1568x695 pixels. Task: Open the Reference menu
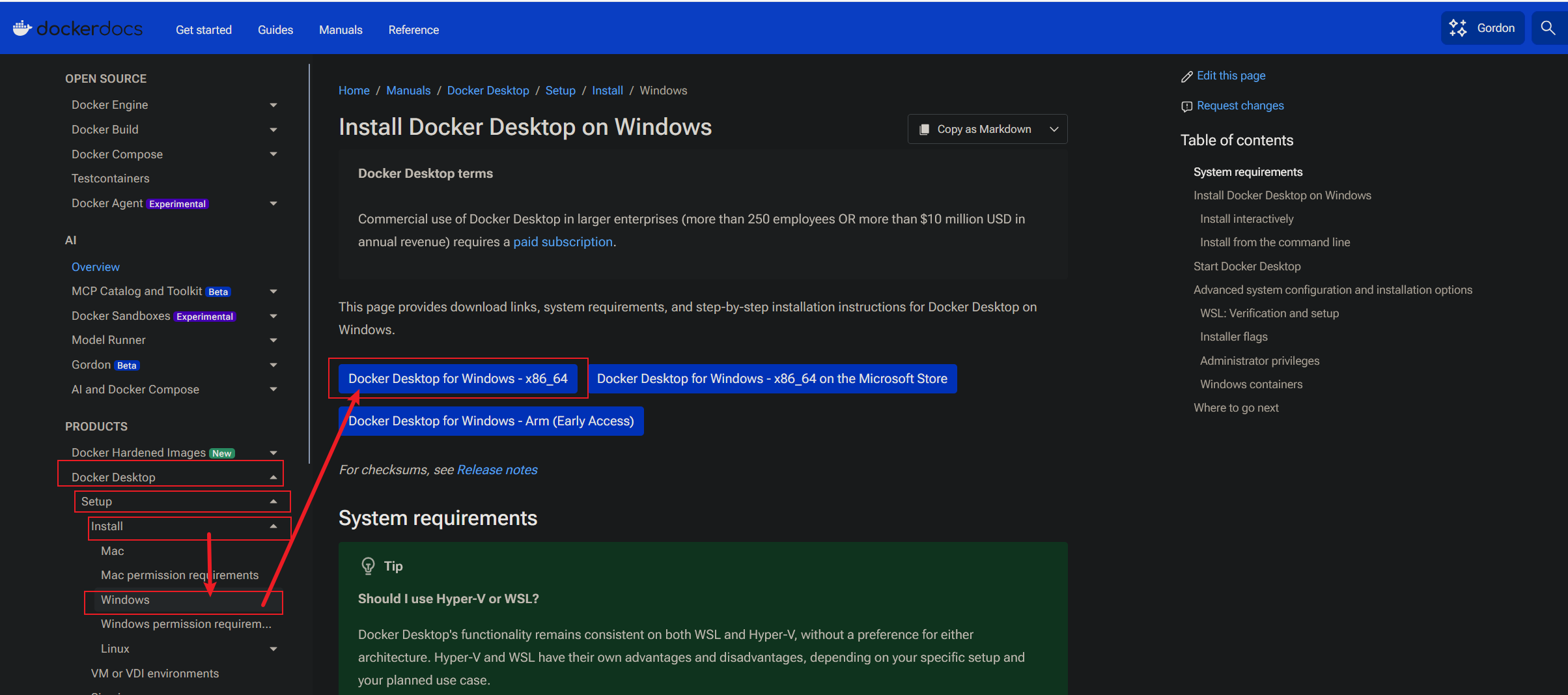coord(413,30)
